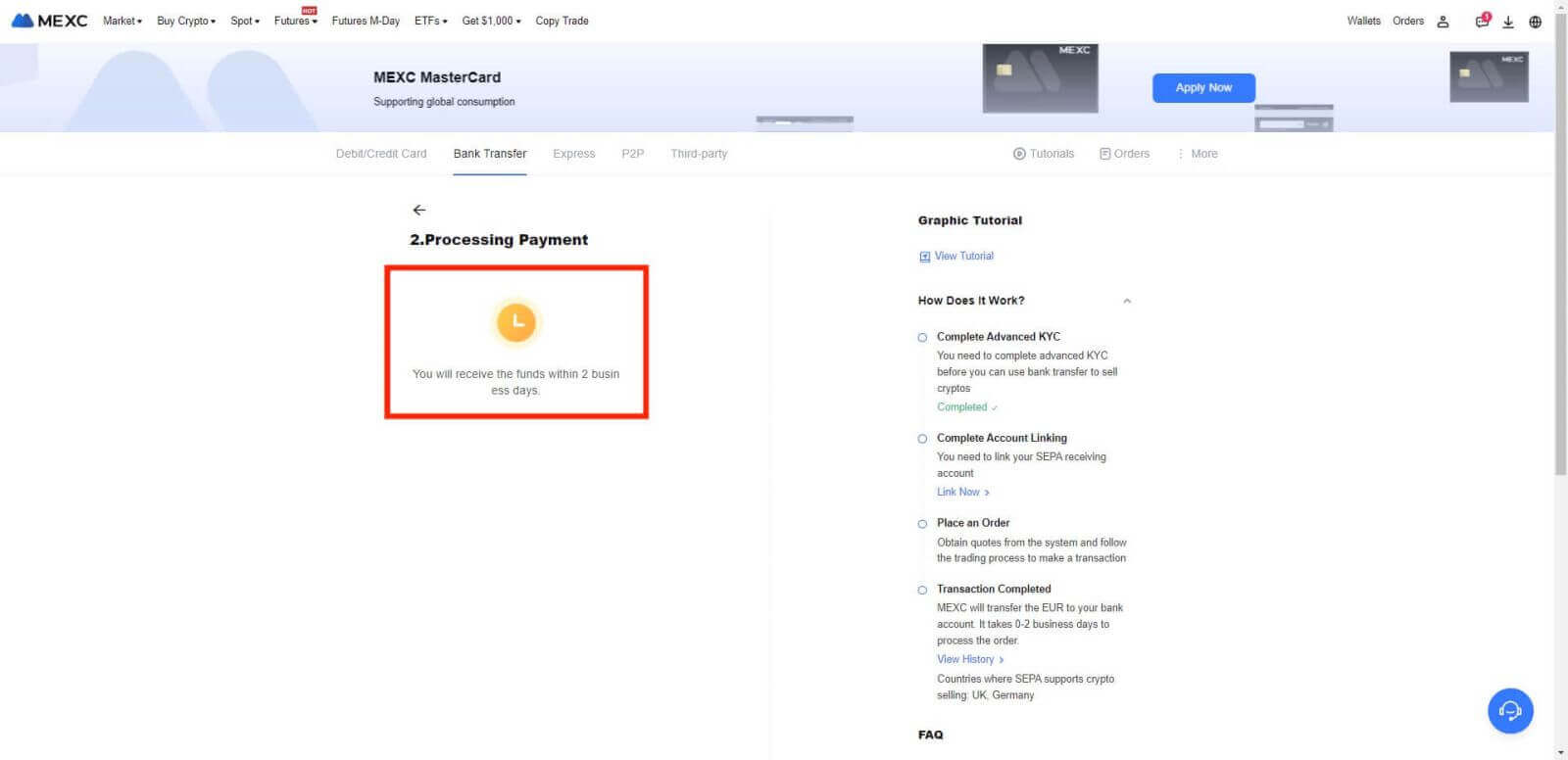Click the Transaction Completed step

tap(994, 590)
